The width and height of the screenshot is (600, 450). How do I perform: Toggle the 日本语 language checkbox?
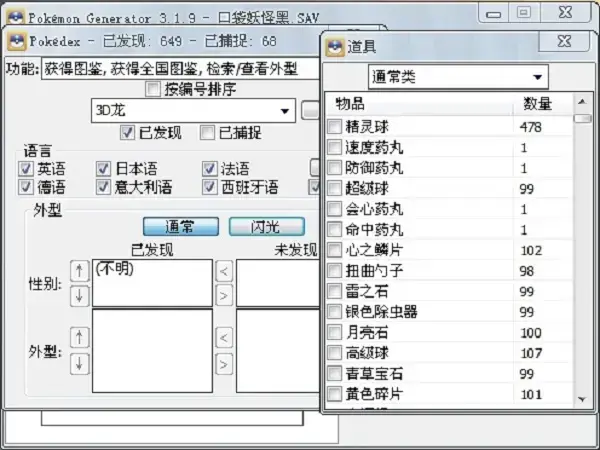pos(103,168)
